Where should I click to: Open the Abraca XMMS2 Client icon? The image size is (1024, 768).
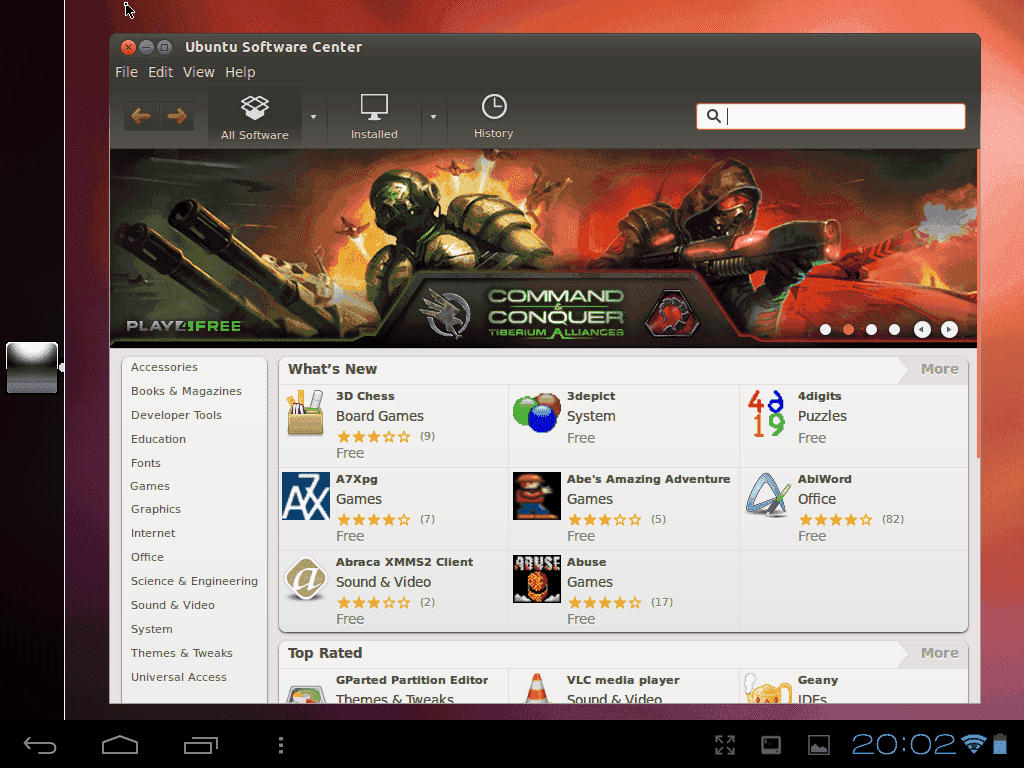(x=306, y=579)
